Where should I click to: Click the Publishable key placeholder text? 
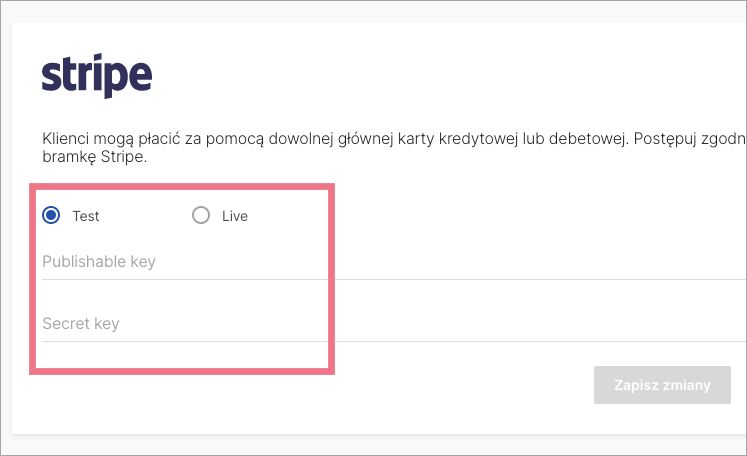click(x=99, y=262)
